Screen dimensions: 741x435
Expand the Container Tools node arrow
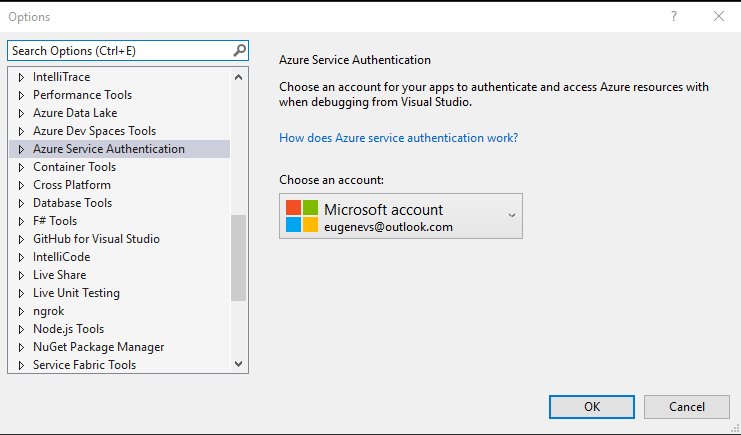21,167
